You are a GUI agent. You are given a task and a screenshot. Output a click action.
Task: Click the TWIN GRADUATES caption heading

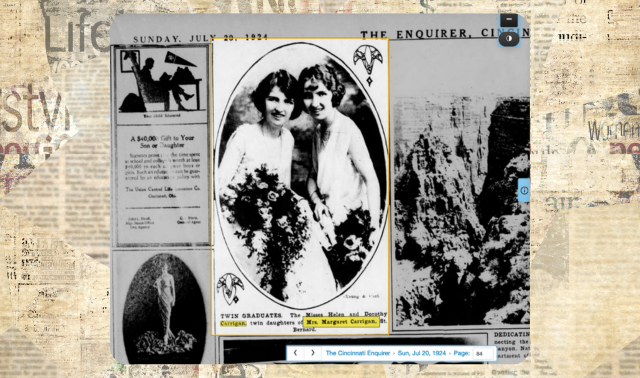[x=251, y=316]
